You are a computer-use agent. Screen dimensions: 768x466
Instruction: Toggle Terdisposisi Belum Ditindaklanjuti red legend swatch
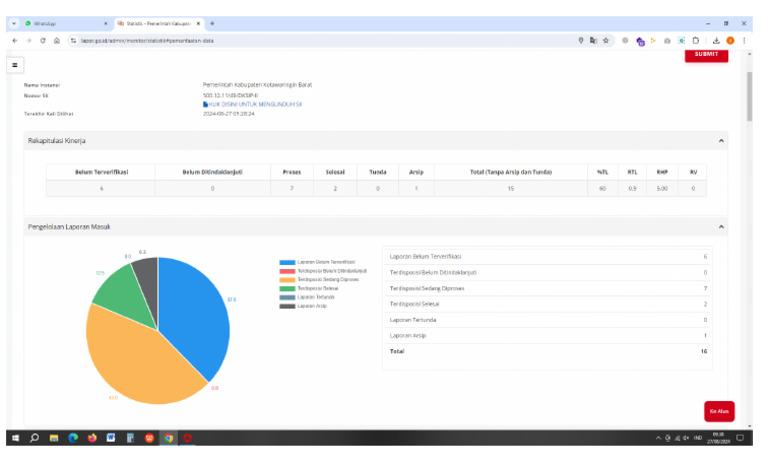click(287, 271)
